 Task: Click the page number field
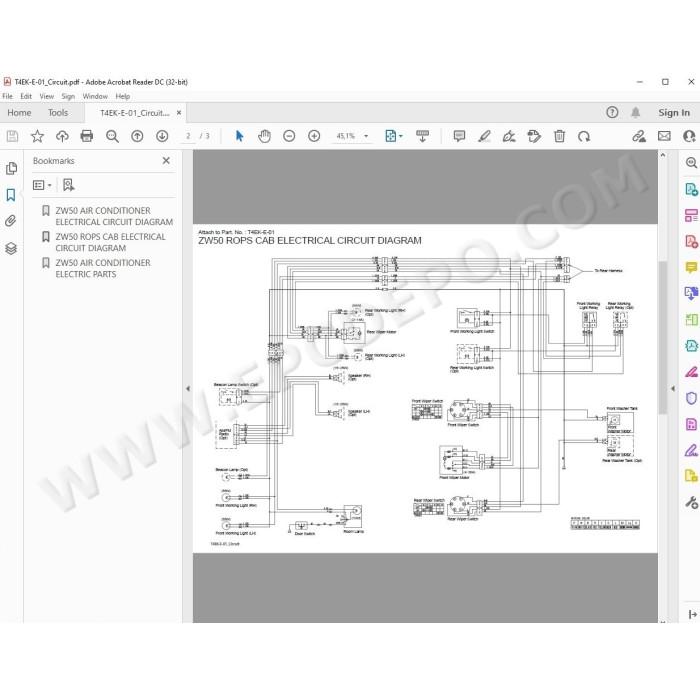pyautogui.click(x=188, y=136)
